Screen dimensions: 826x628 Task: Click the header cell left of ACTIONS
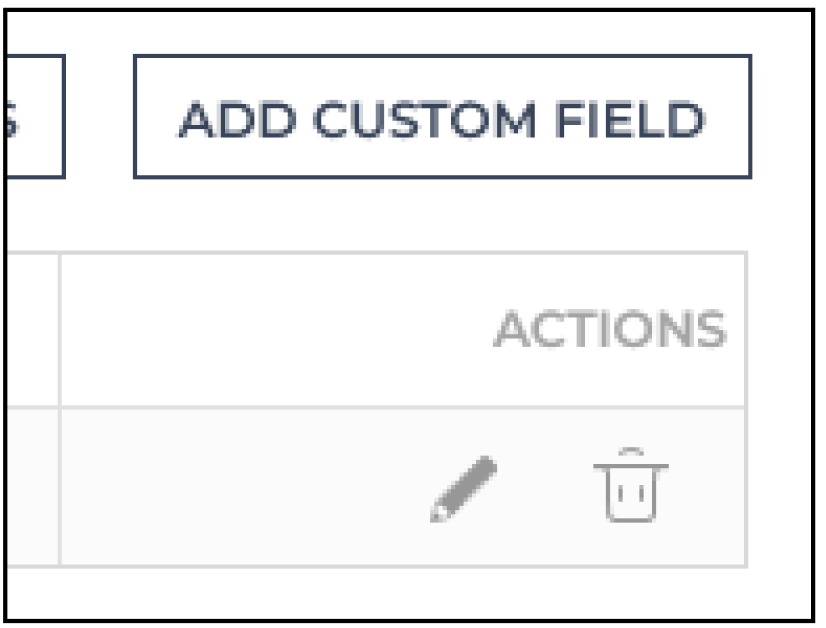point(32,330)
